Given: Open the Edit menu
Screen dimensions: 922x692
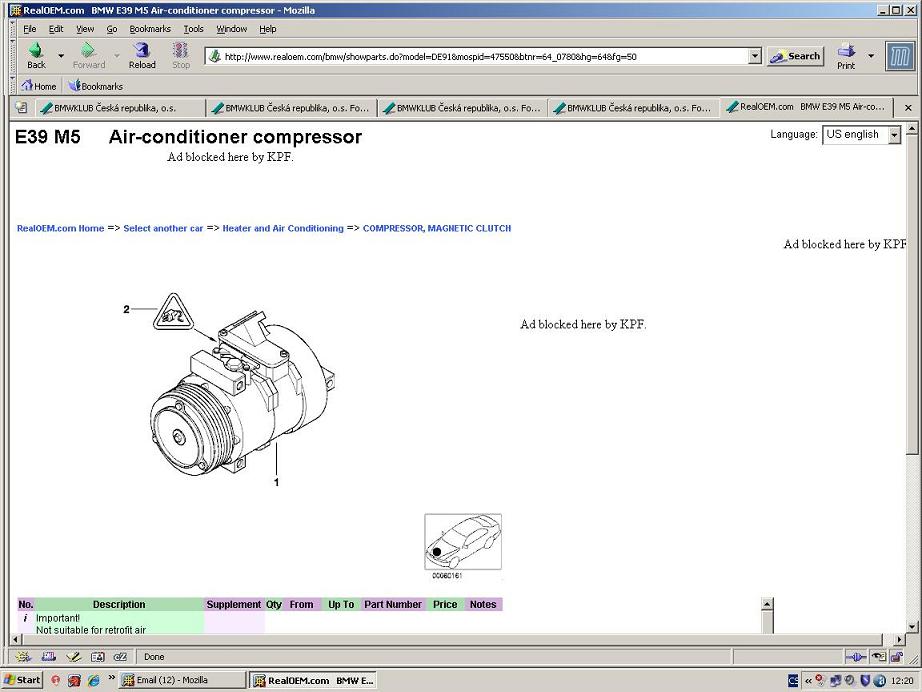Looking at the screenshot, I should [x=56, y=29].
